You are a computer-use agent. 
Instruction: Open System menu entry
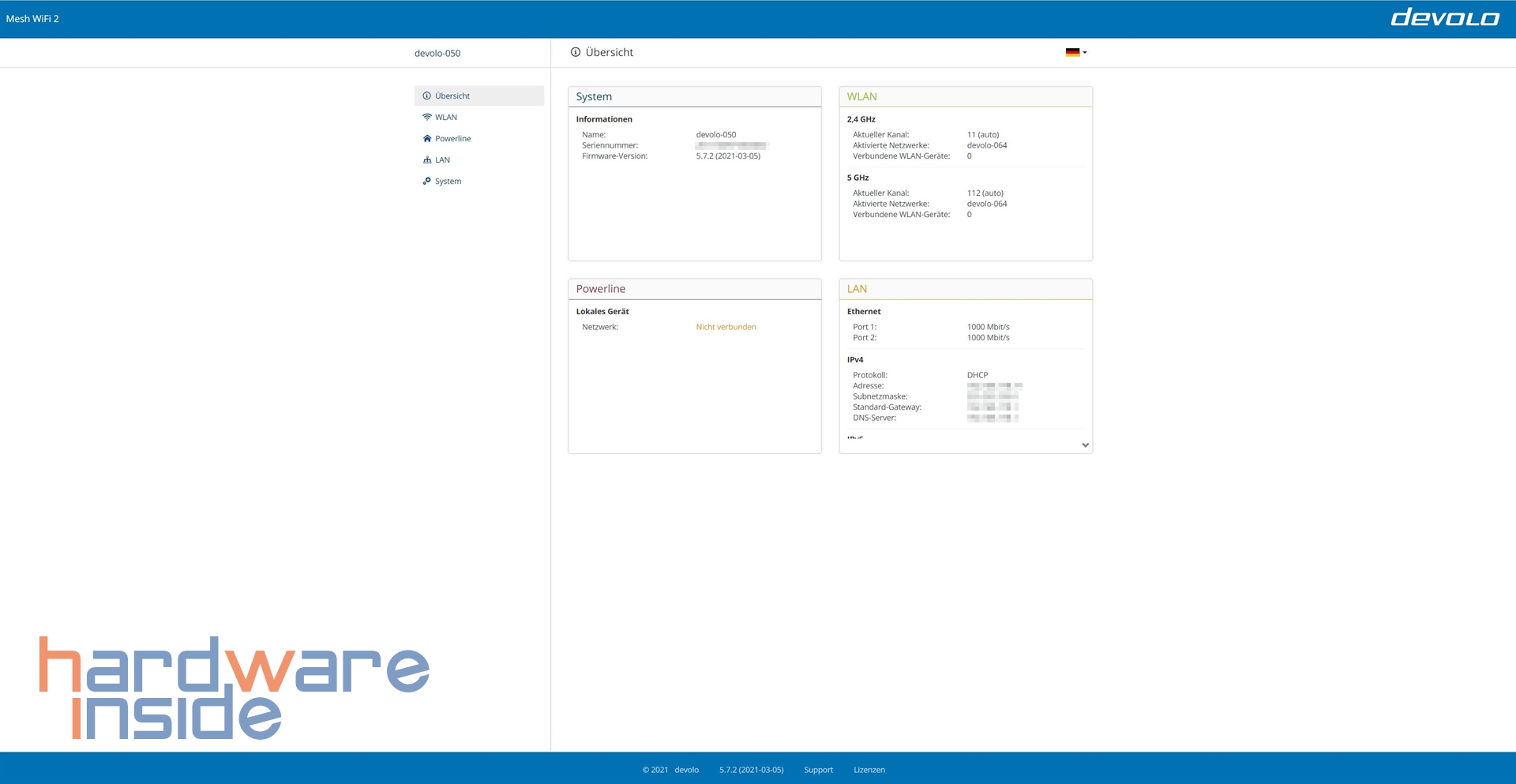pyautogui.click(x=479, y=181)
